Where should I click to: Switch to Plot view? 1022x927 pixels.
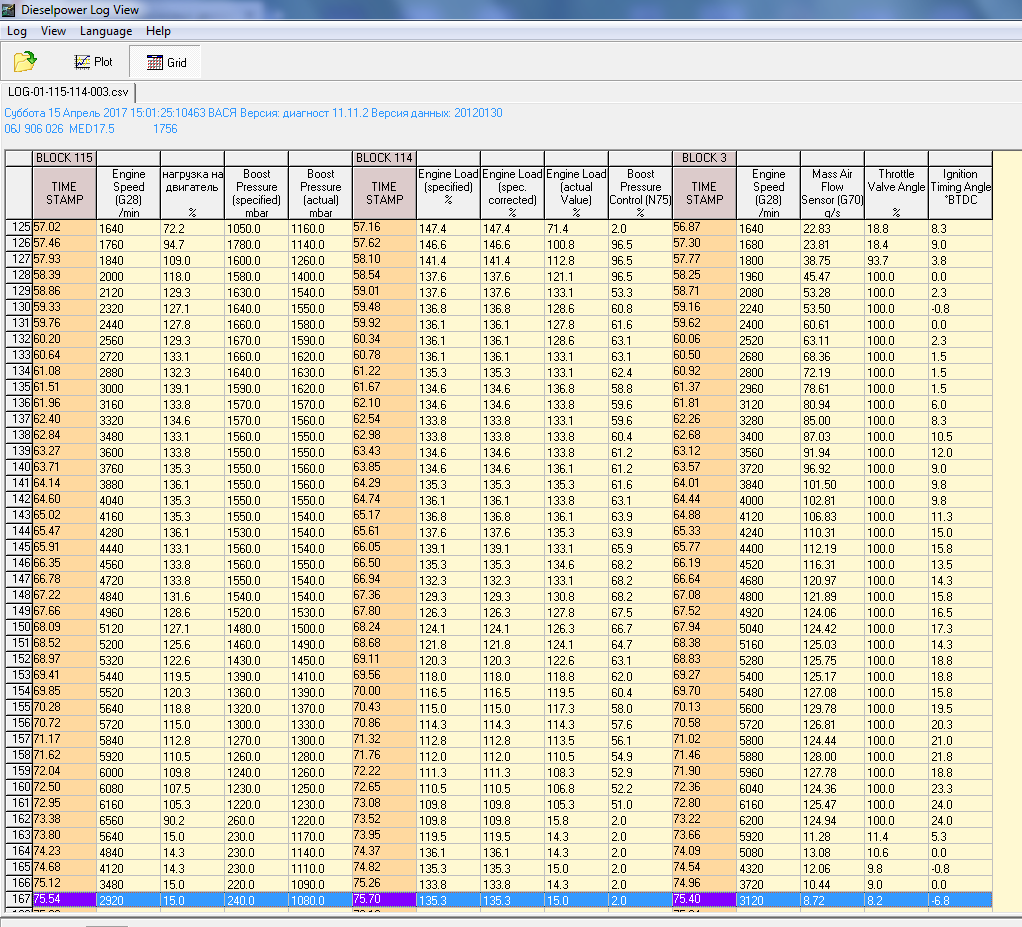point(93,62)
